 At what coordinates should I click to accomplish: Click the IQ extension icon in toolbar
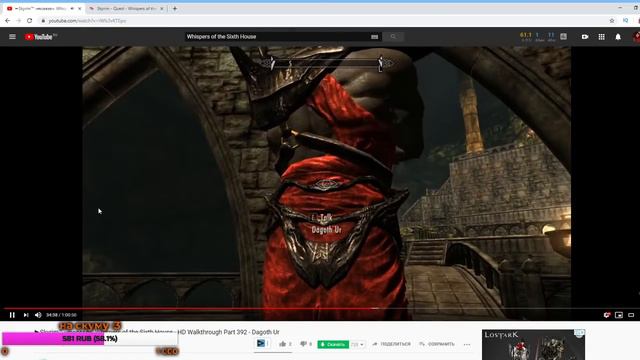pos(626,20)
